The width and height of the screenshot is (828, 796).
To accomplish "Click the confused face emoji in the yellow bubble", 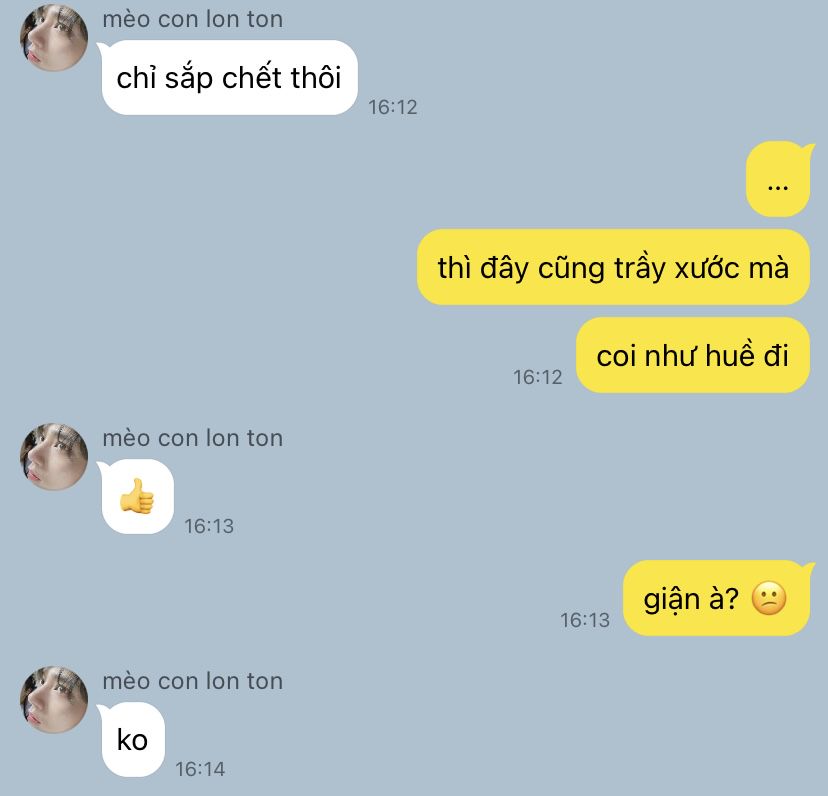I will pyautogui.click(x=769, y=598).
